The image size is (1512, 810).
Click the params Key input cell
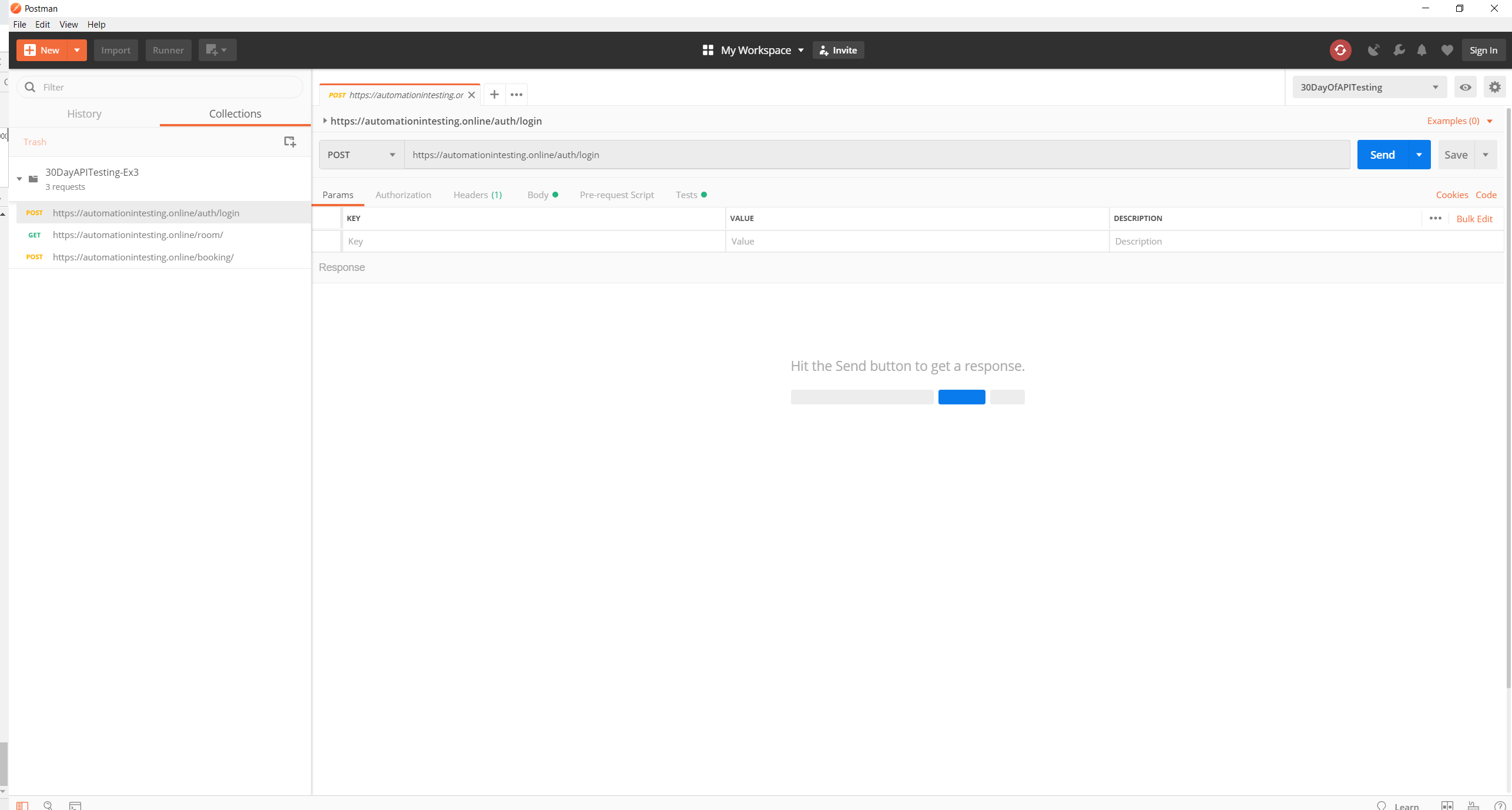534,241
